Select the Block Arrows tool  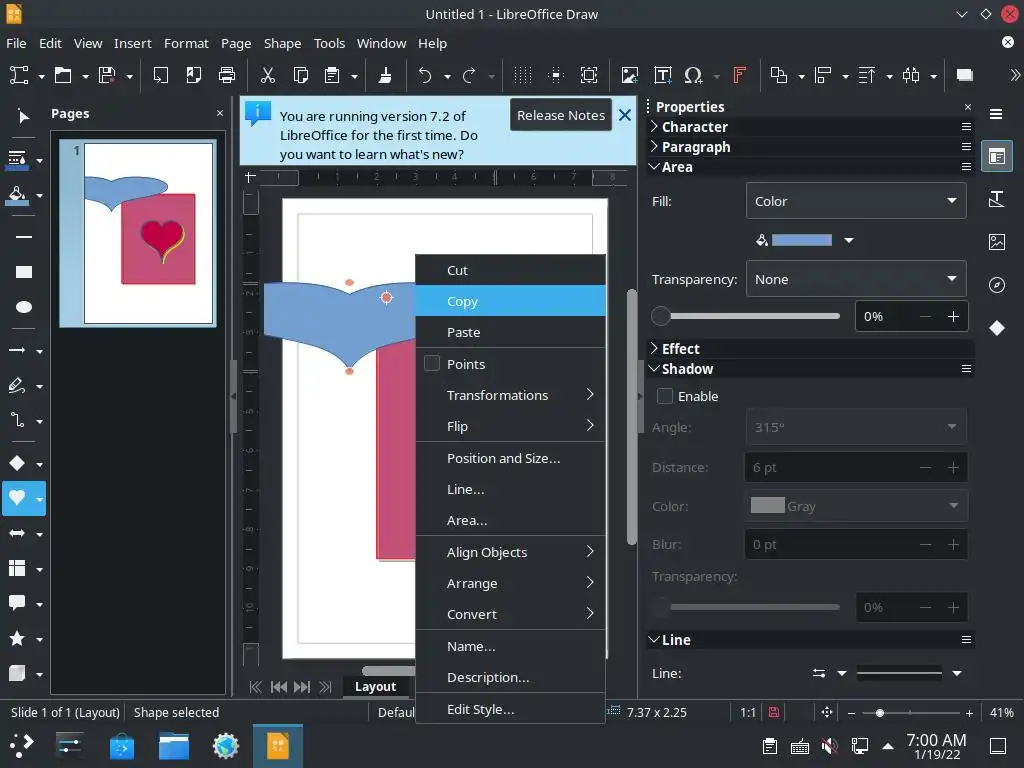coord(18,534)
